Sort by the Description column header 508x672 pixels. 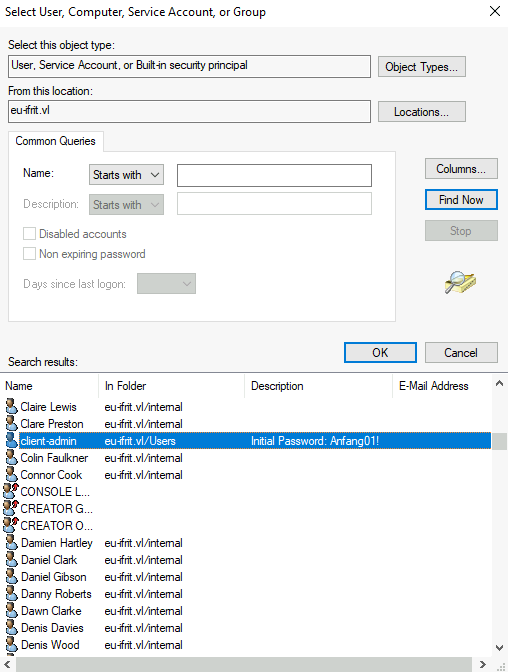coord(319,386)
